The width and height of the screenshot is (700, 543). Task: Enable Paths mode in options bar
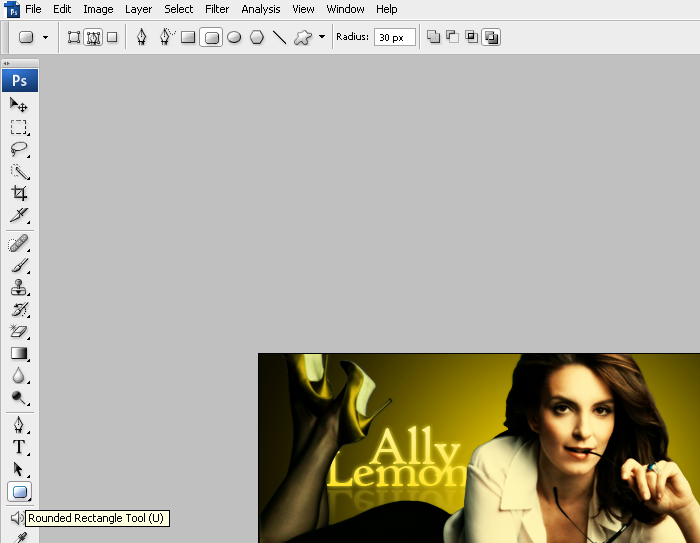coord(93,38)
